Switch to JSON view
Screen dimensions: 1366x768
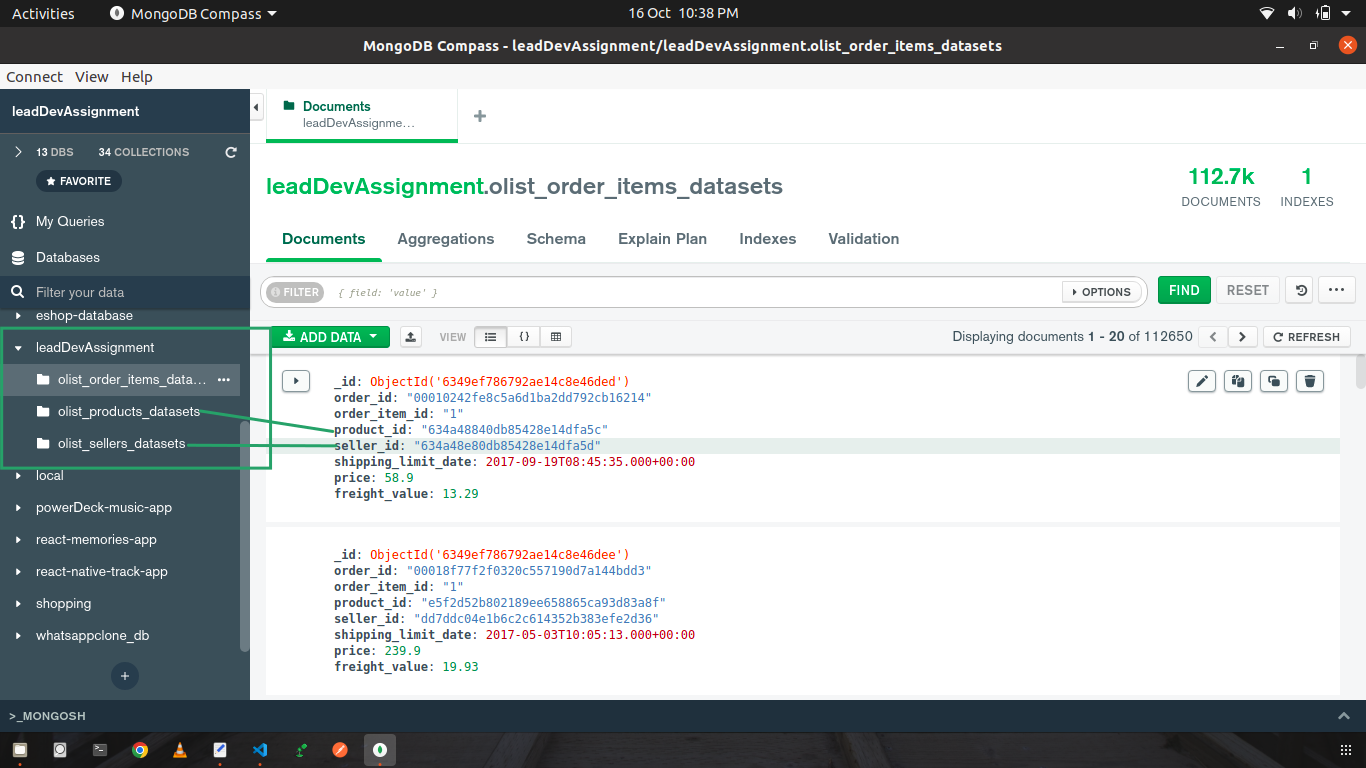point(524,337)
